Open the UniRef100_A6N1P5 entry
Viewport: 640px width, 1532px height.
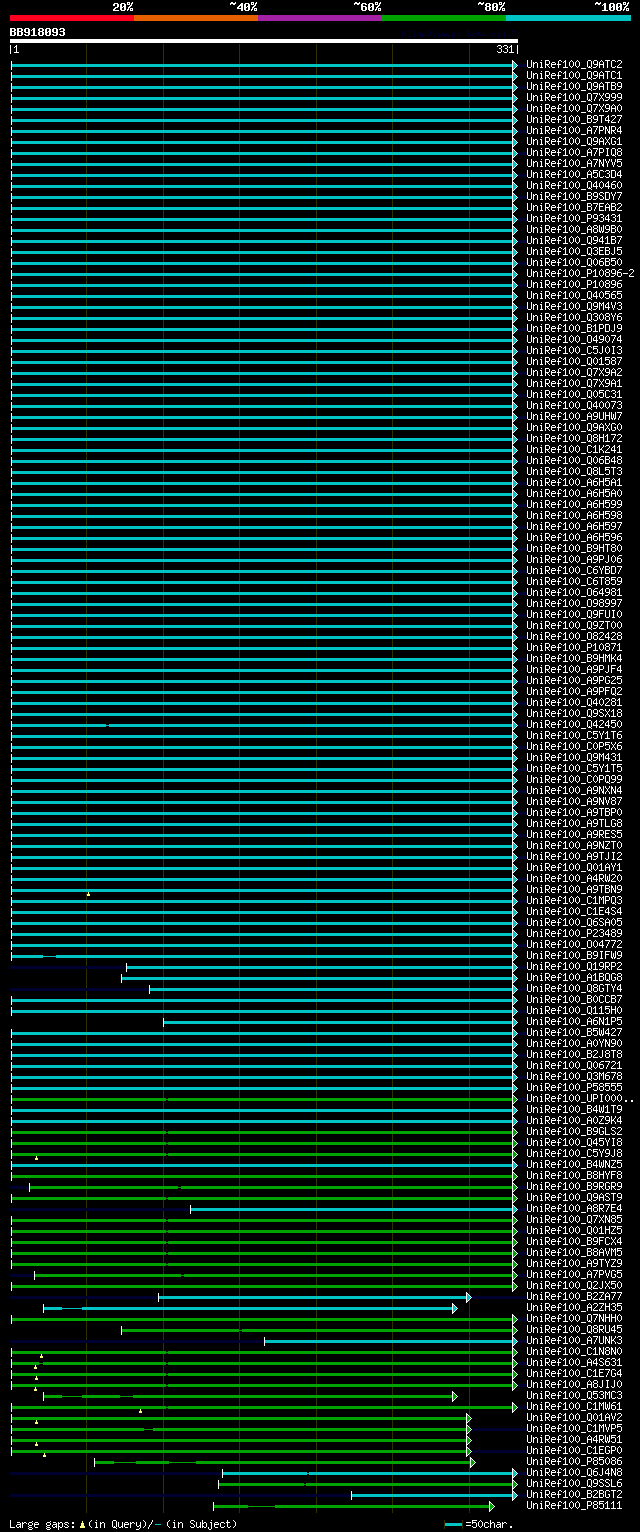(x=574, y=1022)
